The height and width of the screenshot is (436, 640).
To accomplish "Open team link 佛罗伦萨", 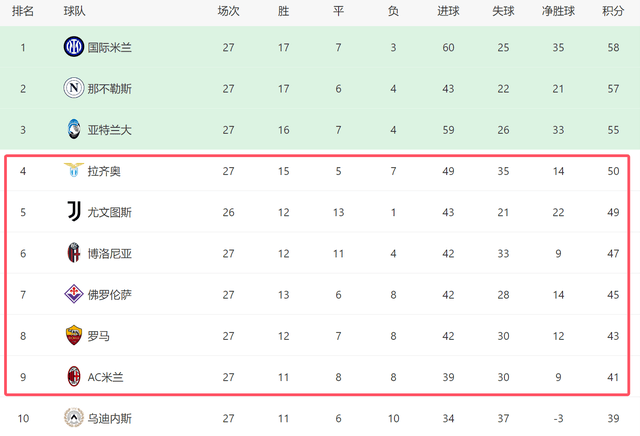I will [x=110, y=294].
